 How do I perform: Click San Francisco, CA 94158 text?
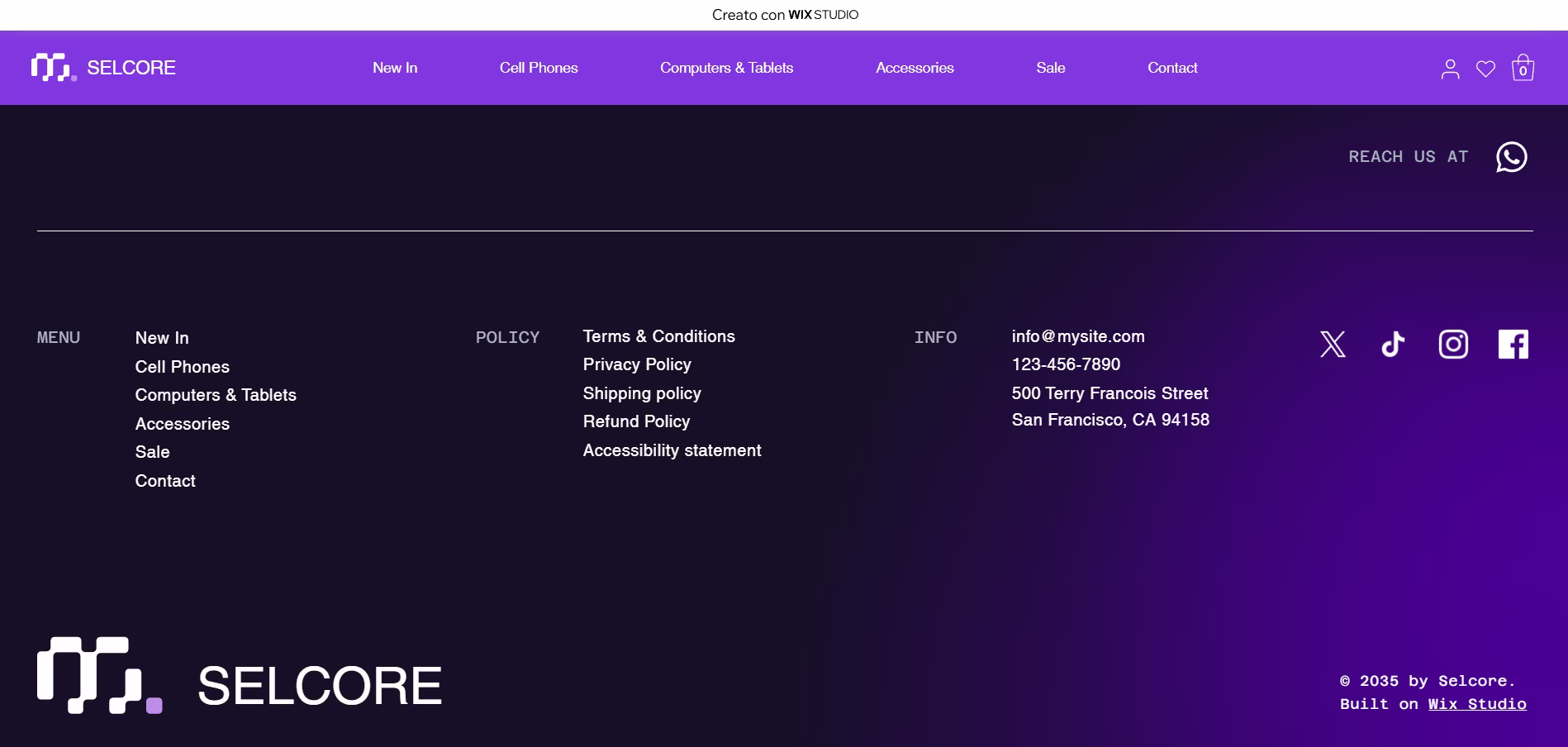tap(1110, 420)
